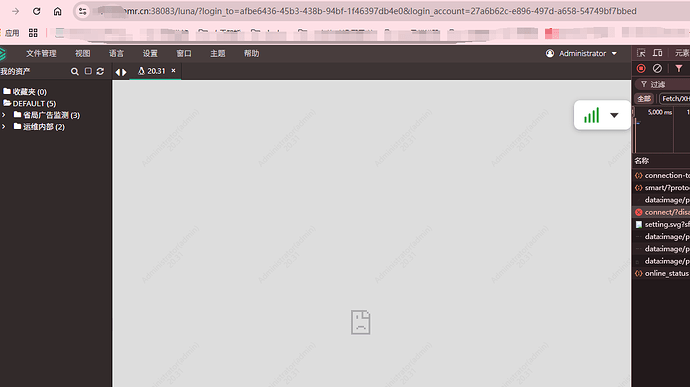690x387 pixels.
Task: Refresh the asset tree
Action: 100,71
